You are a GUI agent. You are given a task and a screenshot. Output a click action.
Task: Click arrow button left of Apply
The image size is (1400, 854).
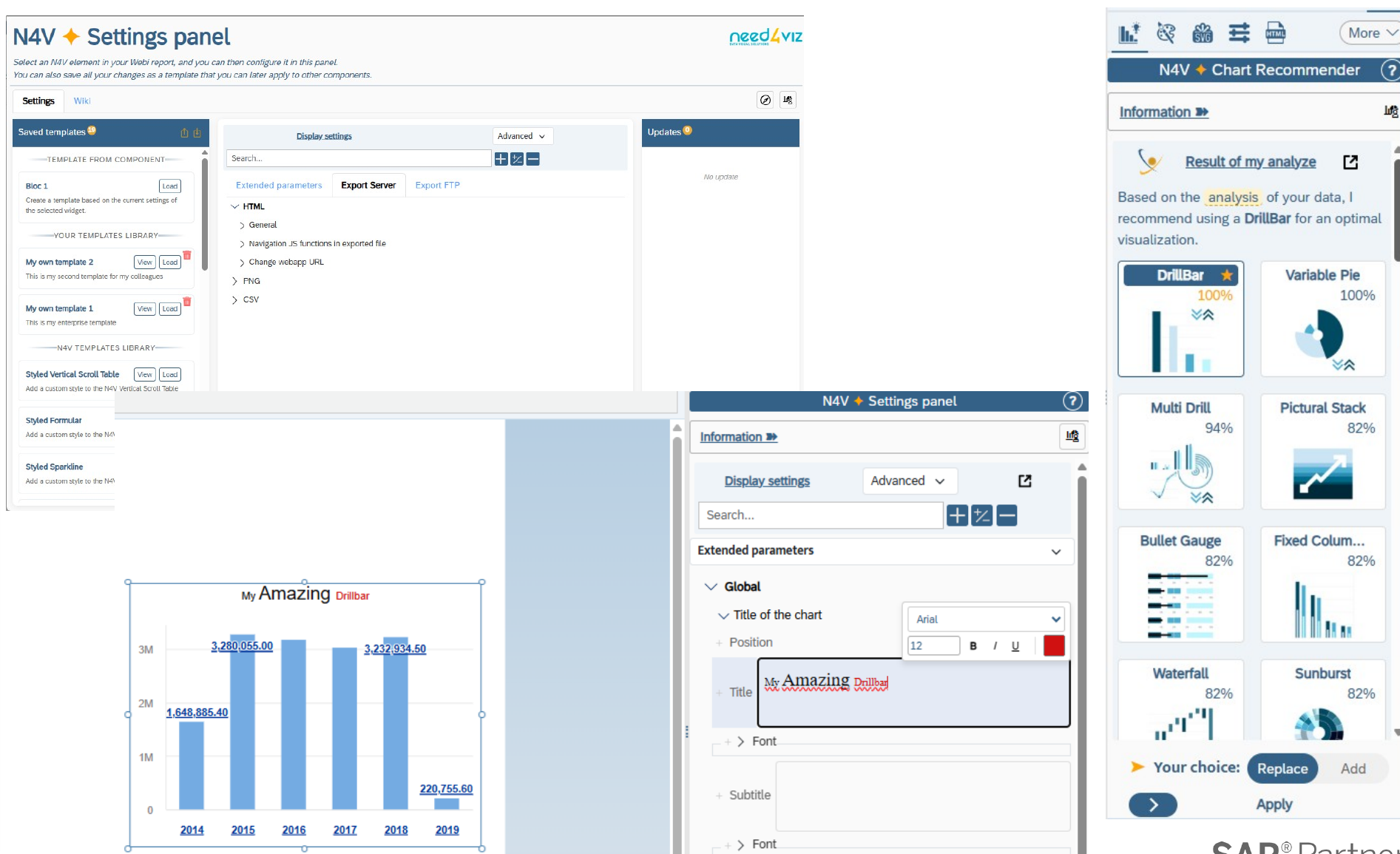coord(1153,804)
